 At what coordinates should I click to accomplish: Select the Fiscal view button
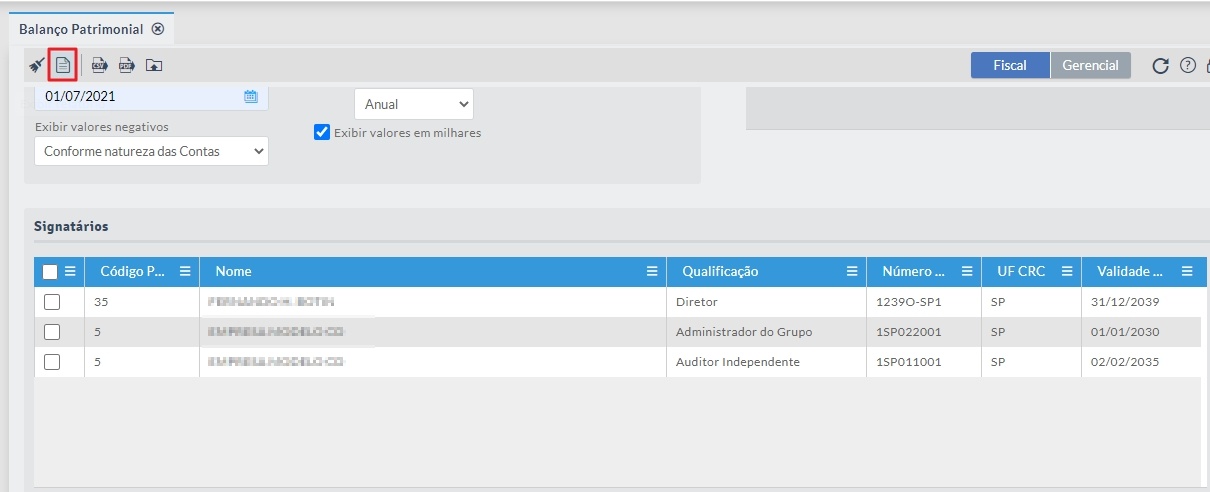click(x=1010, y=65)
